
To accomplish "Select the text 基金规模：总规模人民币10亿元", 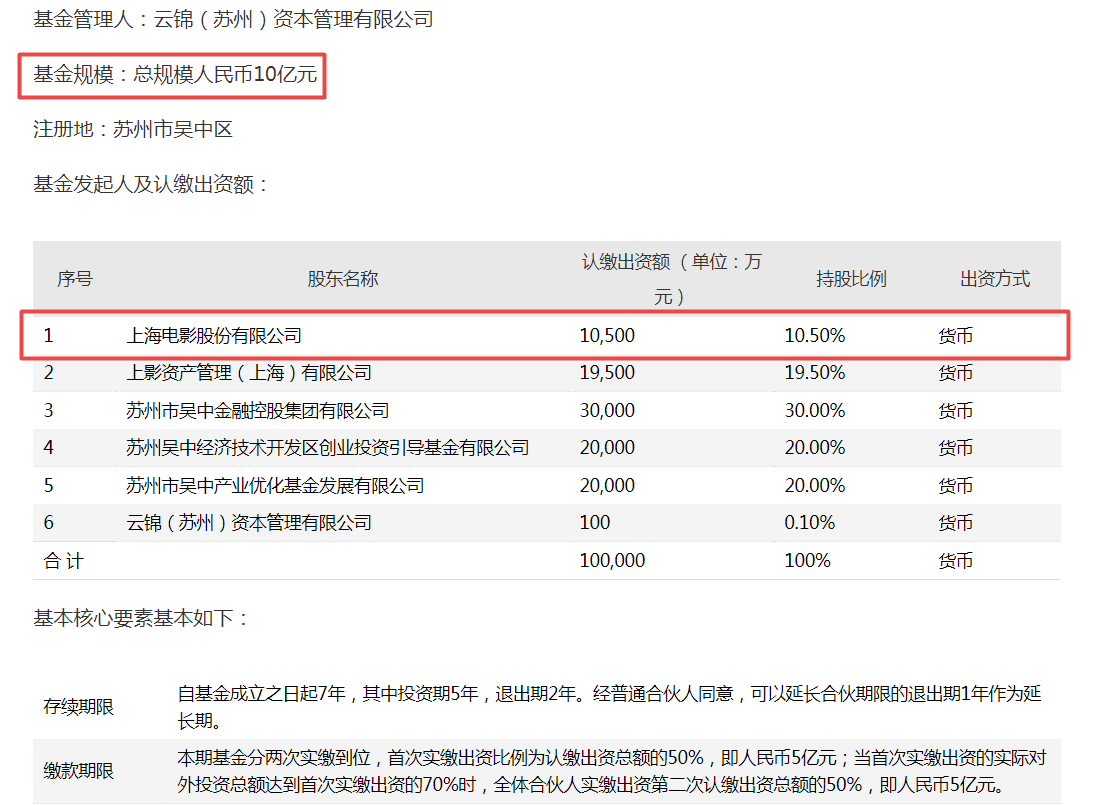I will click(x=175, y=74).
